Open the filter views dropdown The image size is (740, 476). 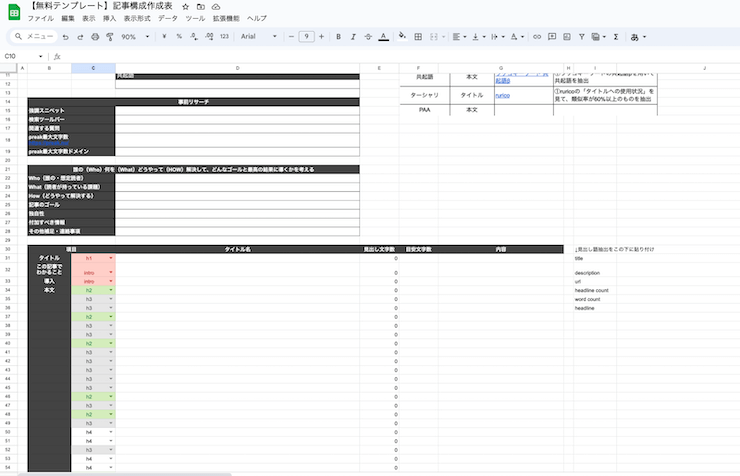pyautogui.click(x=598, y=37)
